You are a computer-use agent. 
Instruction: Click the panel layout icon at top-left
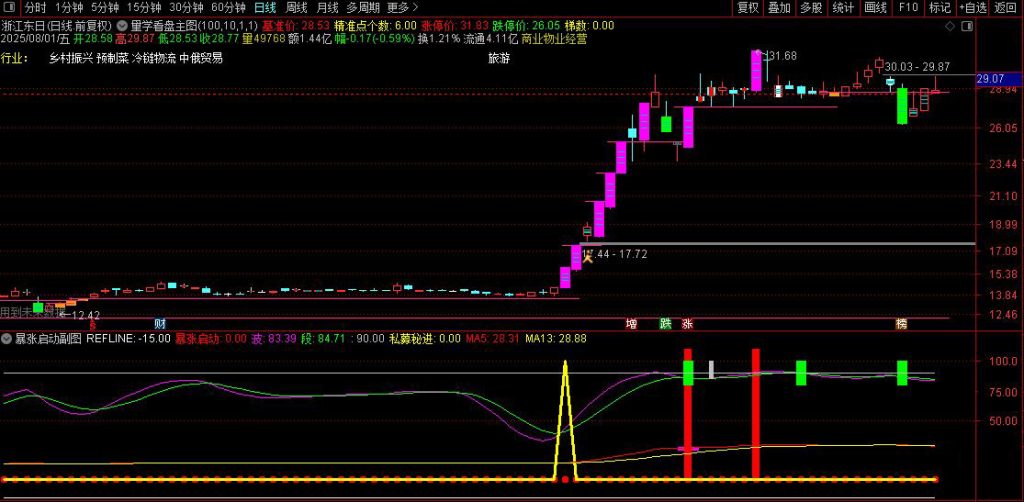tap(10, 7)
